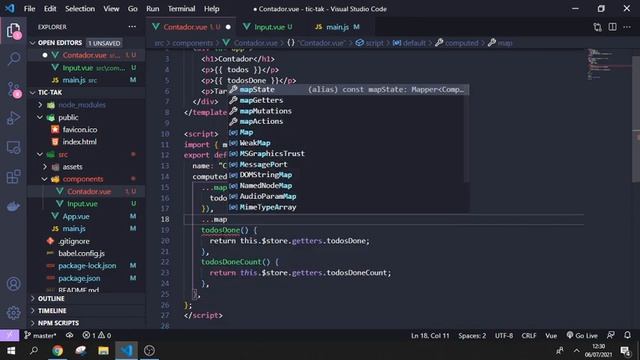This screenshot has width=640, height=360.
Task: Split the editor to the right
Action: click(612, 27)
